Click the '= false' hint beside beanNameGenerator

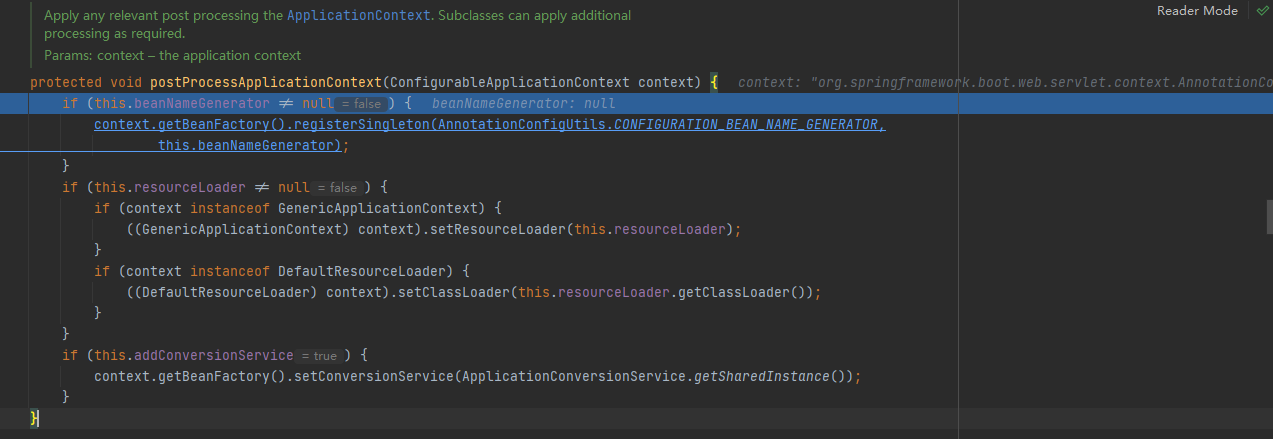point(359,104)
